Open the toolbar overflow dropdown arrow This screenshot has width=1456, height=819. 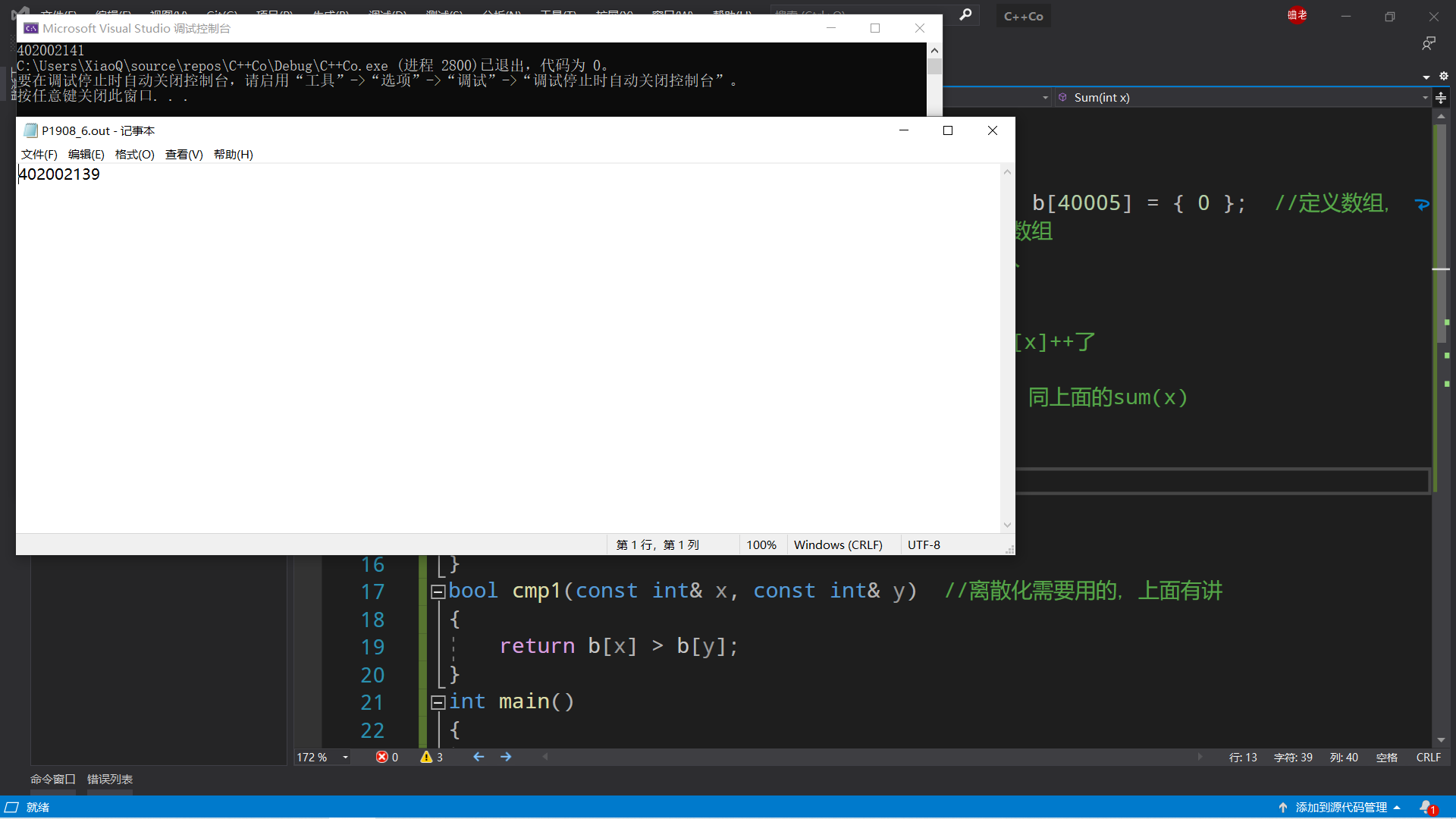pos(1426,77)
